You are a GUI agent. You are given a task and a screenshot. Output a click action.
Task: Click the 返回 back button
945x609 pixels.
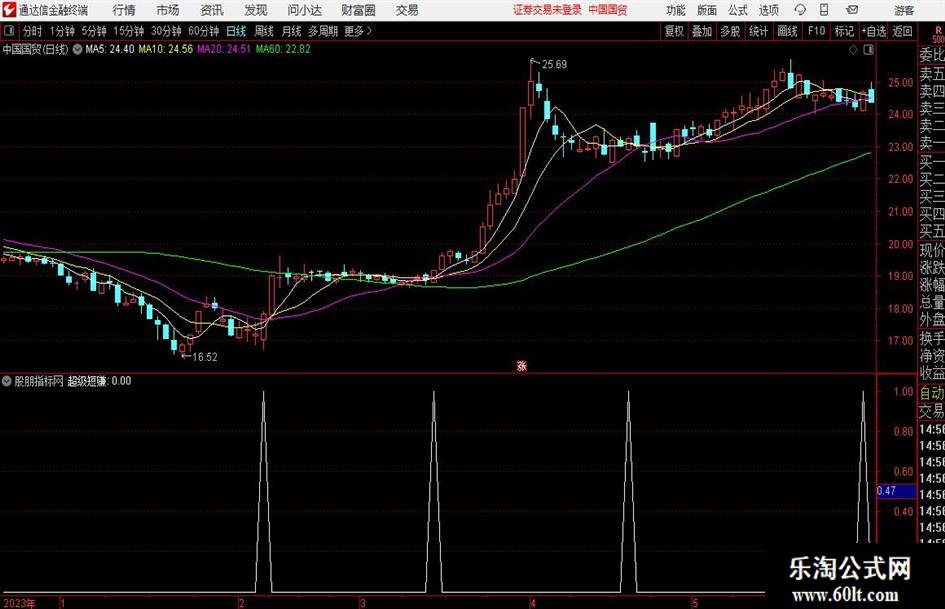click(902, 31)
